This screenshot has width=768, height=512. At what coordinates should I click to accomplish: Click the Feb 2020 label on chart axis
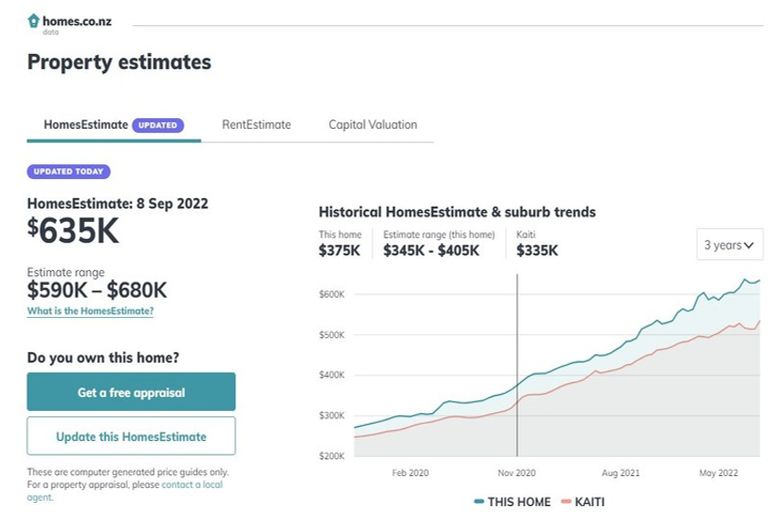point(410,472)
